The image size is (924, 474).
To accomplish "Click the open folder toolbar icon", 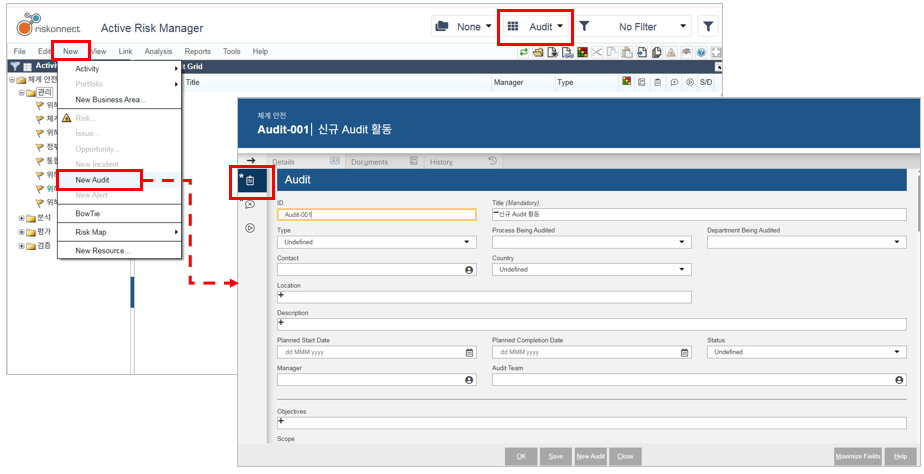I will click(x=538, y=52).
